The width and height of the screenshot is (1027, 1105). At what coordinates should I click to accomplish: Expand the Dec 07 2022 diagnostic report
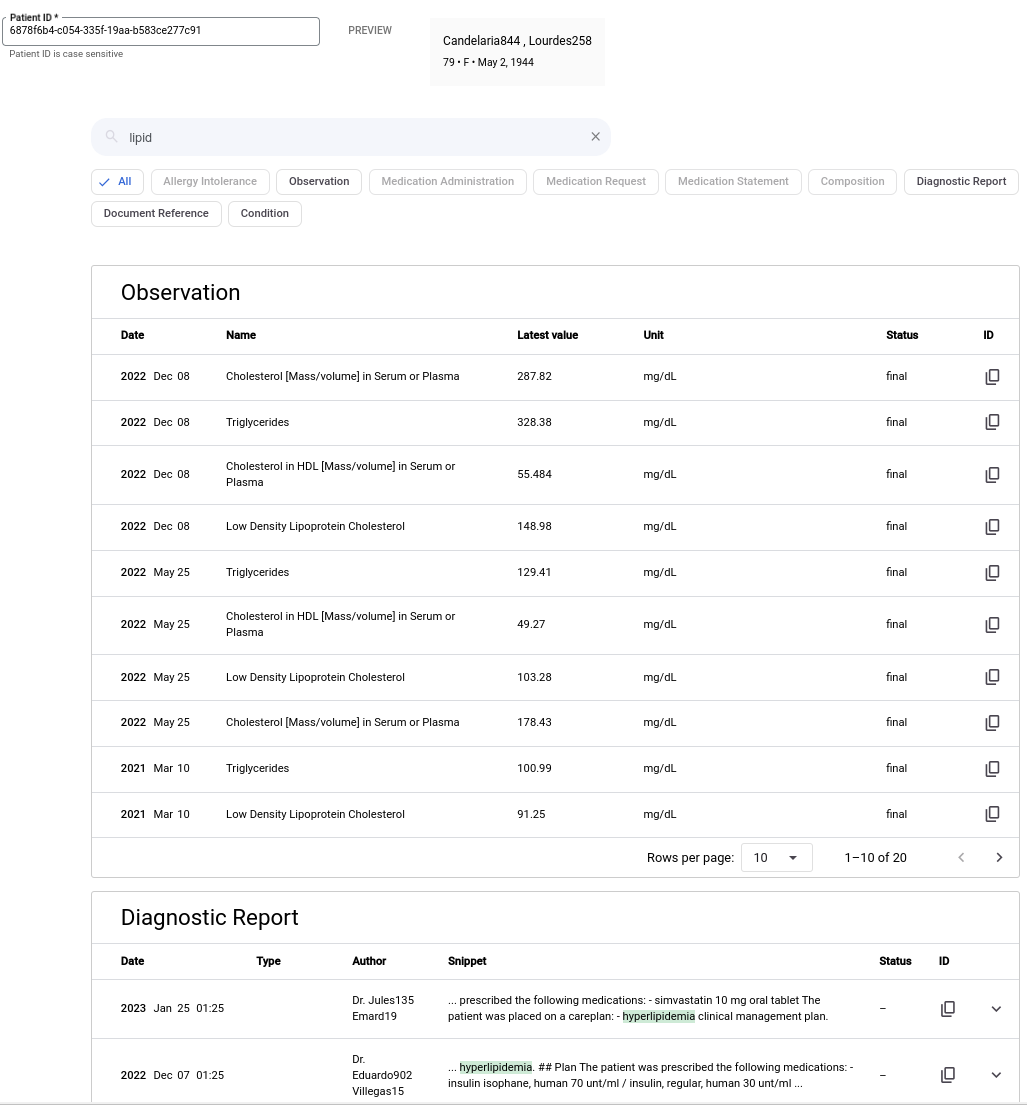tap(996, 1075)
